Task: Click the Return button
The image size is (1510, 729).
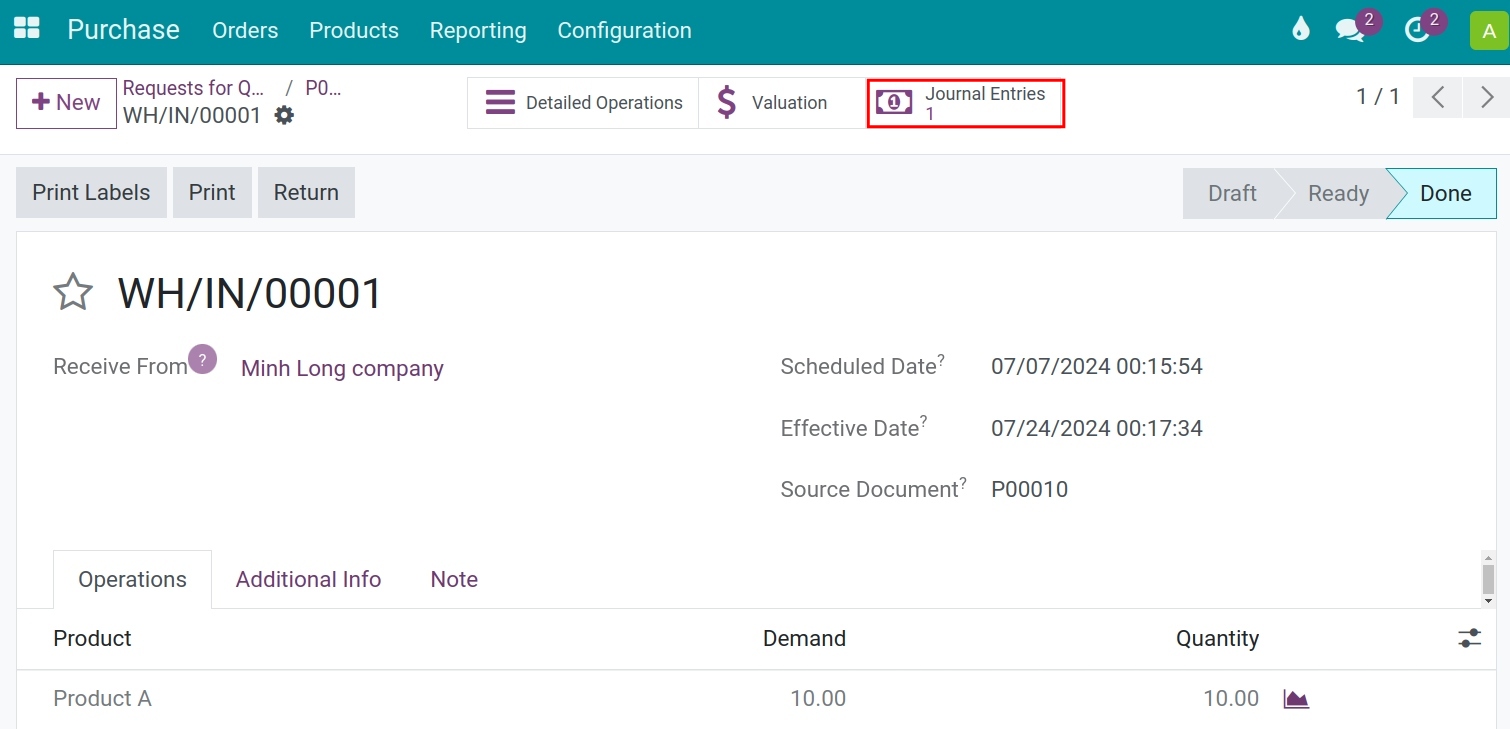Action: click(x=306, y=192)
